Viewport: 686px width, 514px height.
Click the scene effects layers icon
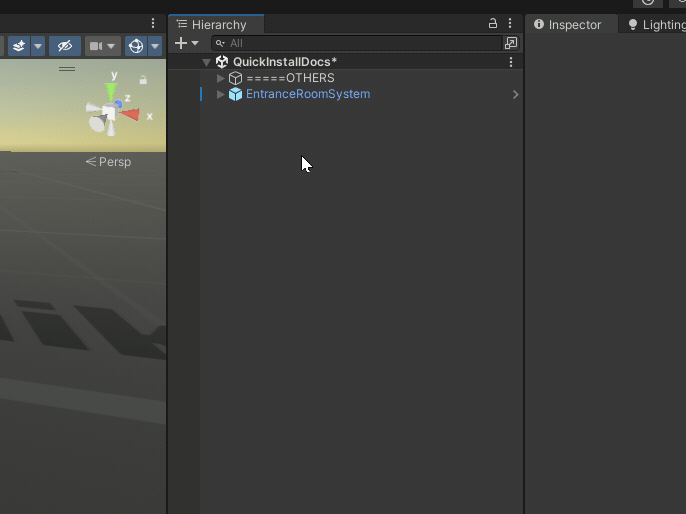[19, 46]
